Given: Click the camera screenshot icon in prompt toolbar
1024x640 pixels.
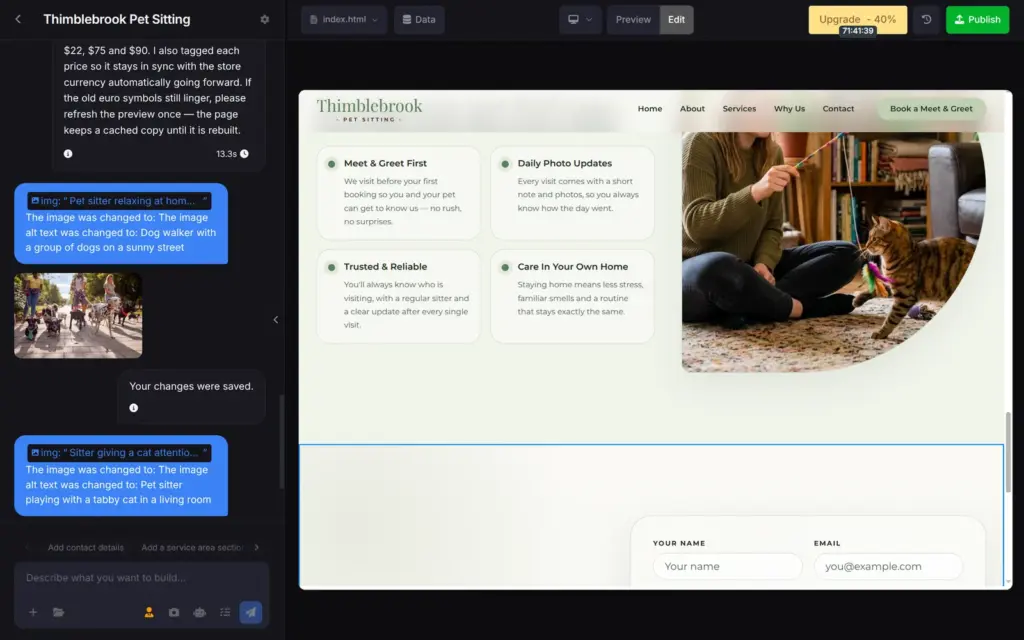Looking at the screenshot, I should (x=174, y=613).
